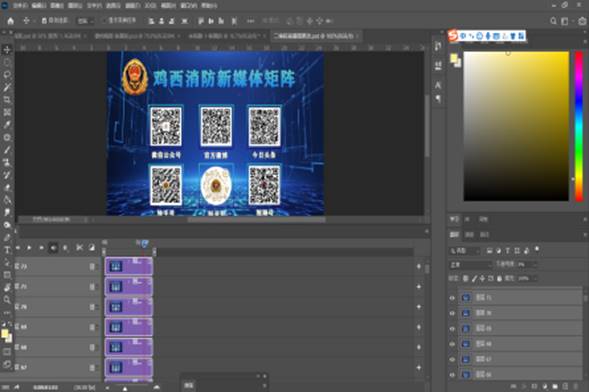Open the layer Fill slider arrow
This screenshot has width=589, height=392.
[x=535, y=279]
